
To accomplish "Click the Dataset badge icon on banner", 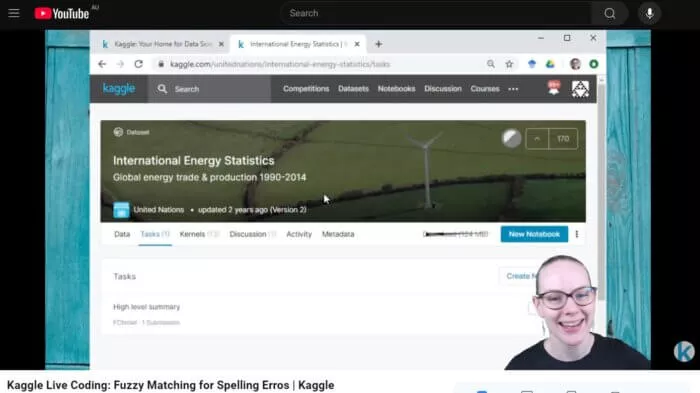I will (x=118, y=132).
